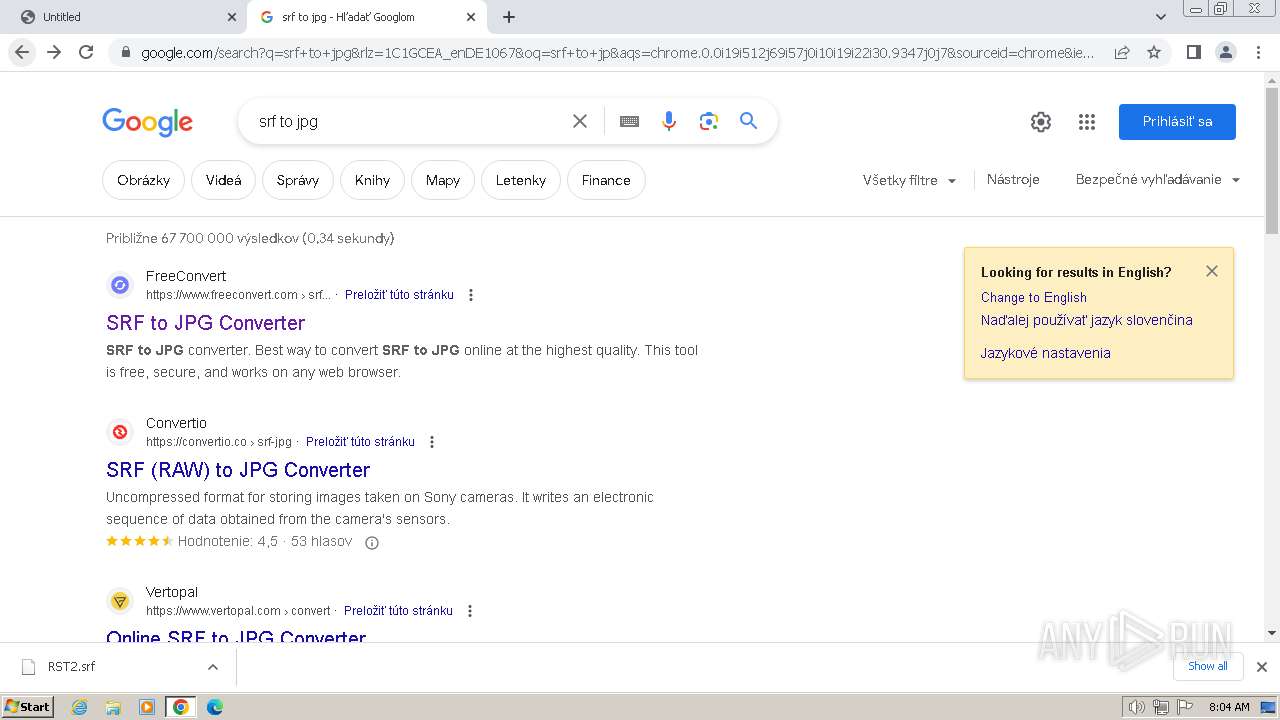Image resolution: width=1280 pixels, height=720 pixels.
Task: Start voice search with microphone
Action: pos(669,121)
